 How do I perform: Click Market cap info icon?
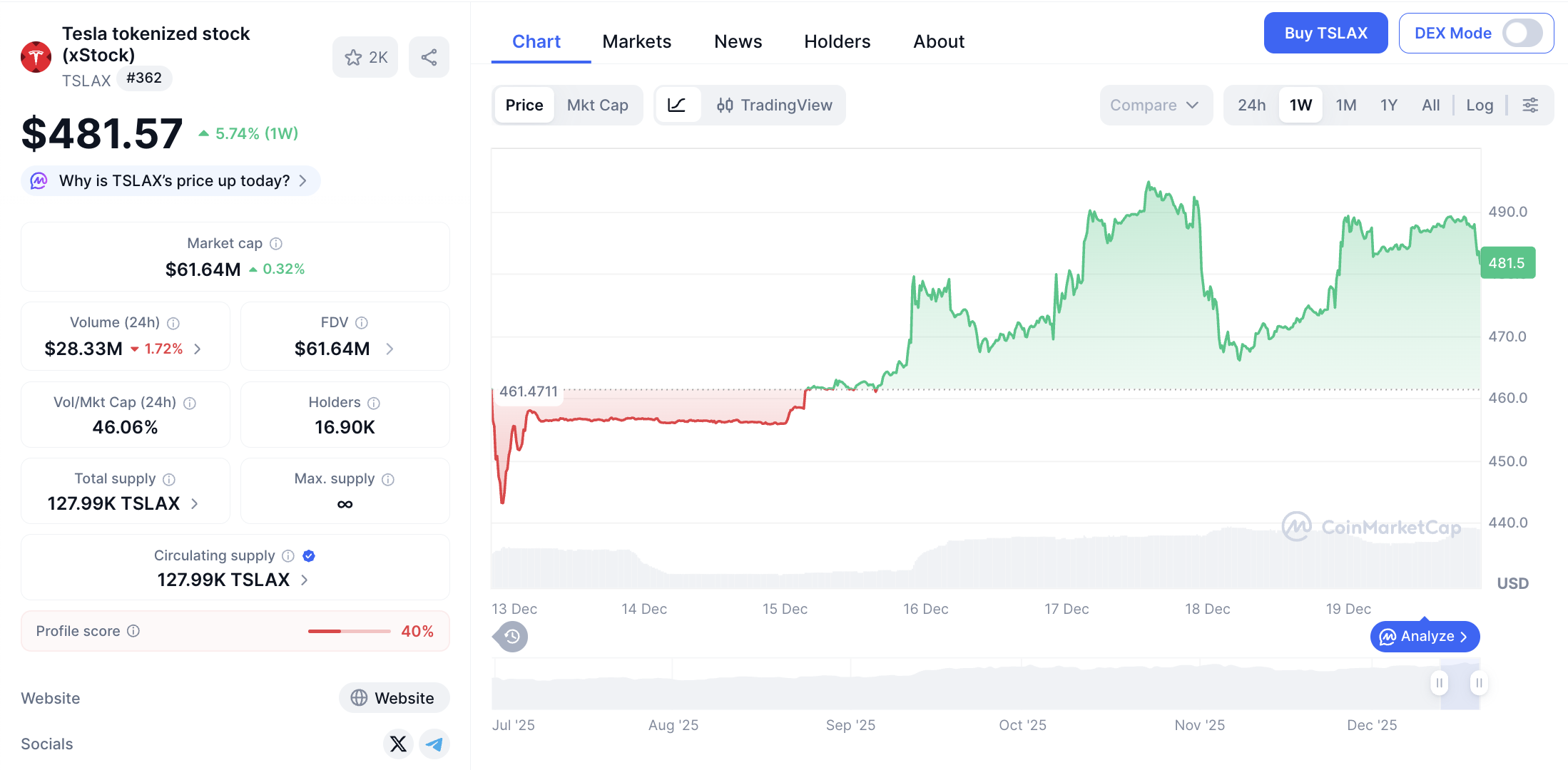[x=276, y=244]
